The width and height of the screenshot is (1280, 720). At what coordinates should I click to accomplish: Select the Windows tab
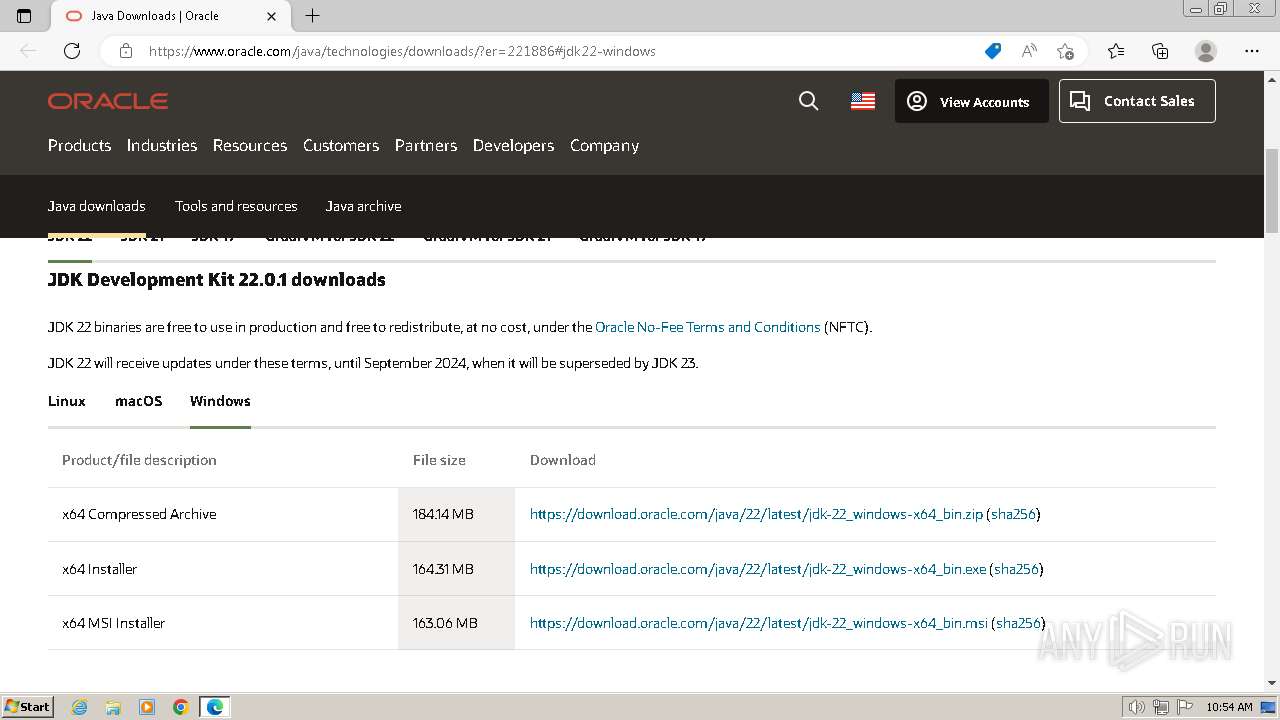[x=220, y=401]
